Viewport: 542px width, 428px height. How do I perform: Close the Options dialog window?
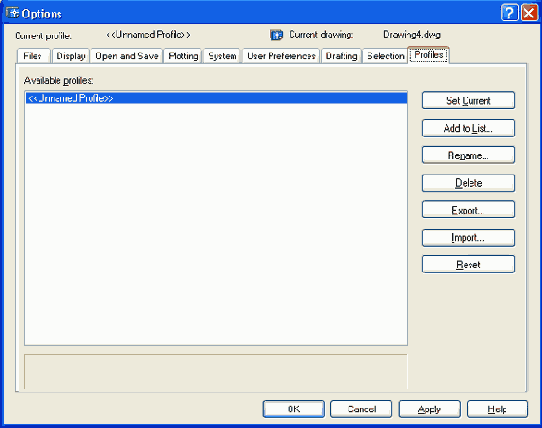[529, 13]
